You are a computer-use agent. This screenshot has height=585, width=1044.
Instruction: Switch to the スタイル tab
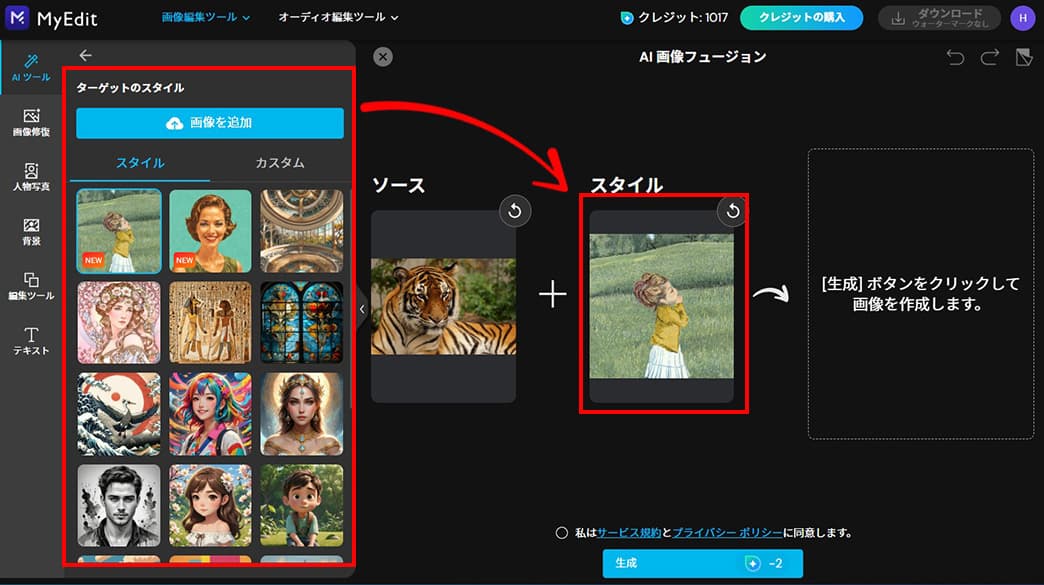(140, 163)
